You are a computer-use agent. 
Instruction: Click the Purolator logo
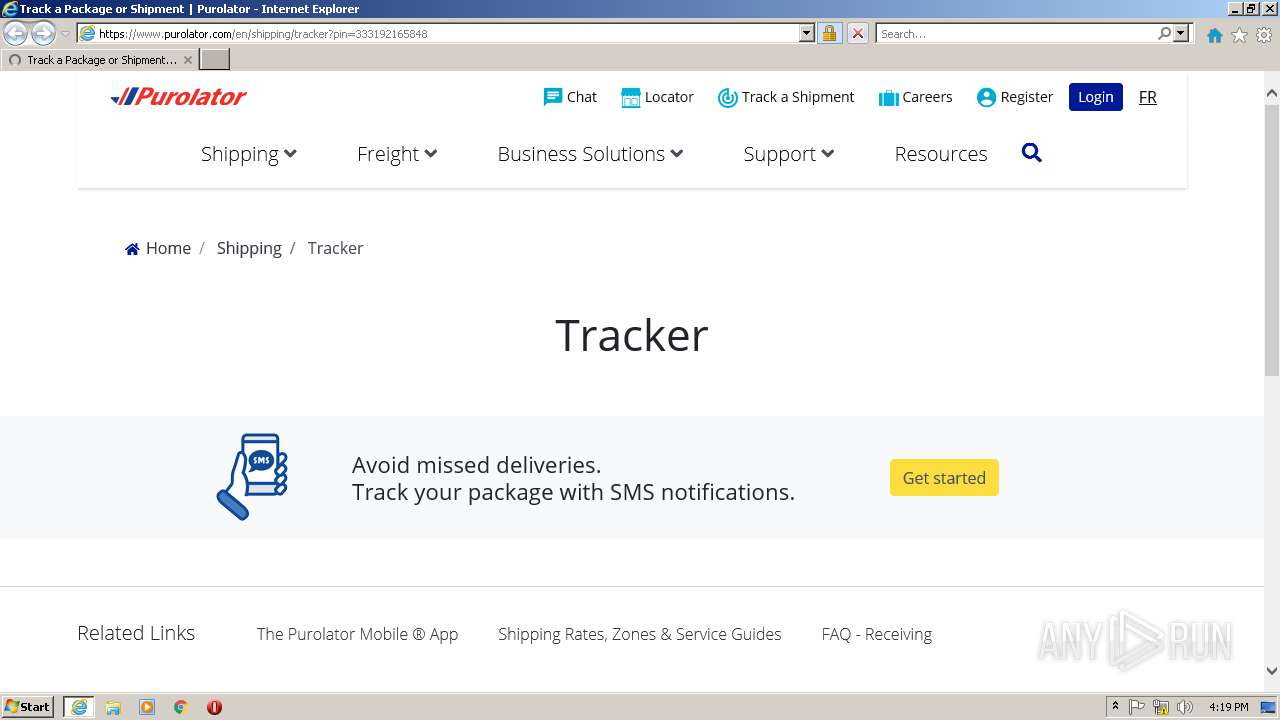[x=179, y=97]
